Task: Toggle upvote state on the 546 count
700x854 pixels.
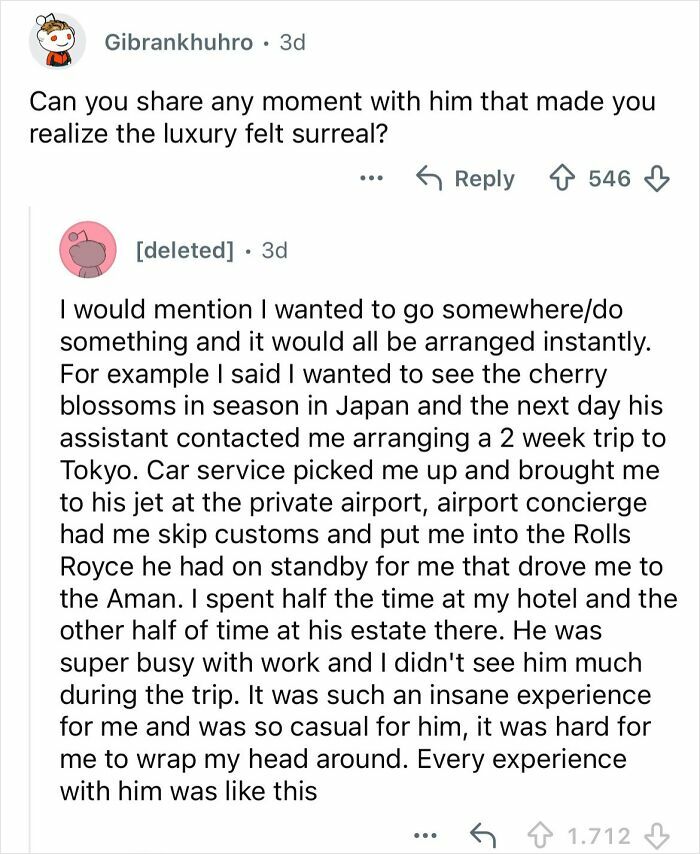Action: click(609, 179)
